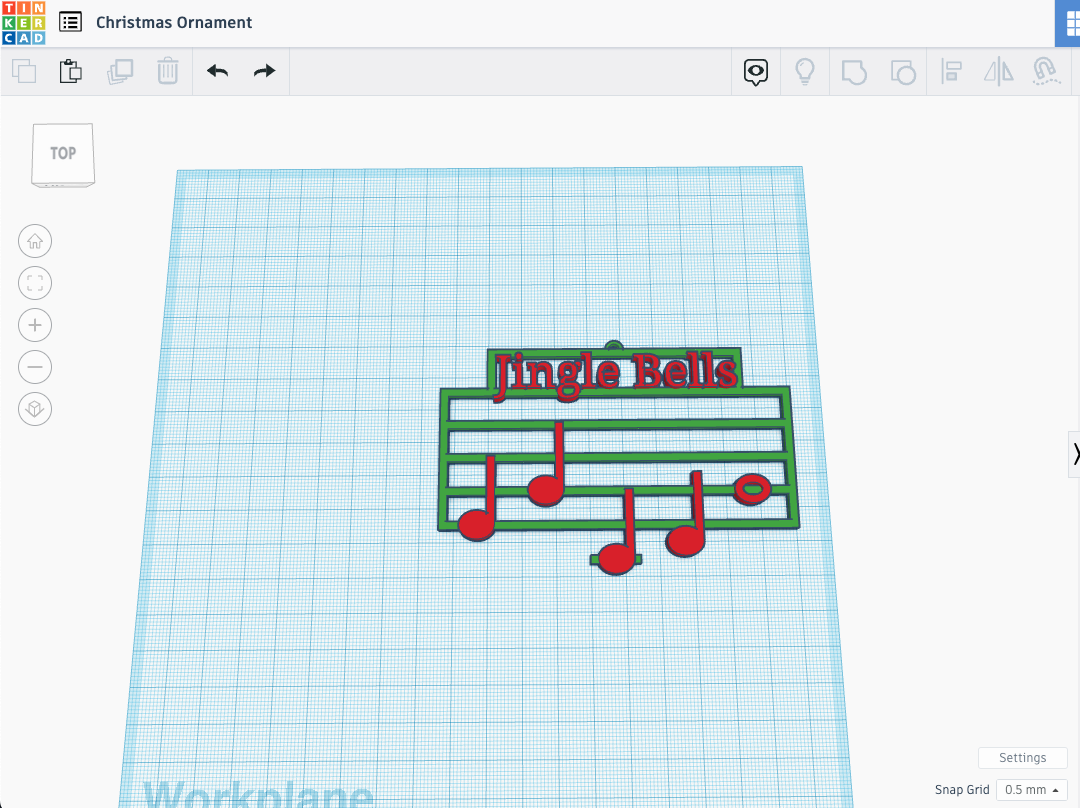
Task: Click the Tinkercad logo
Action: pos(23,22)
